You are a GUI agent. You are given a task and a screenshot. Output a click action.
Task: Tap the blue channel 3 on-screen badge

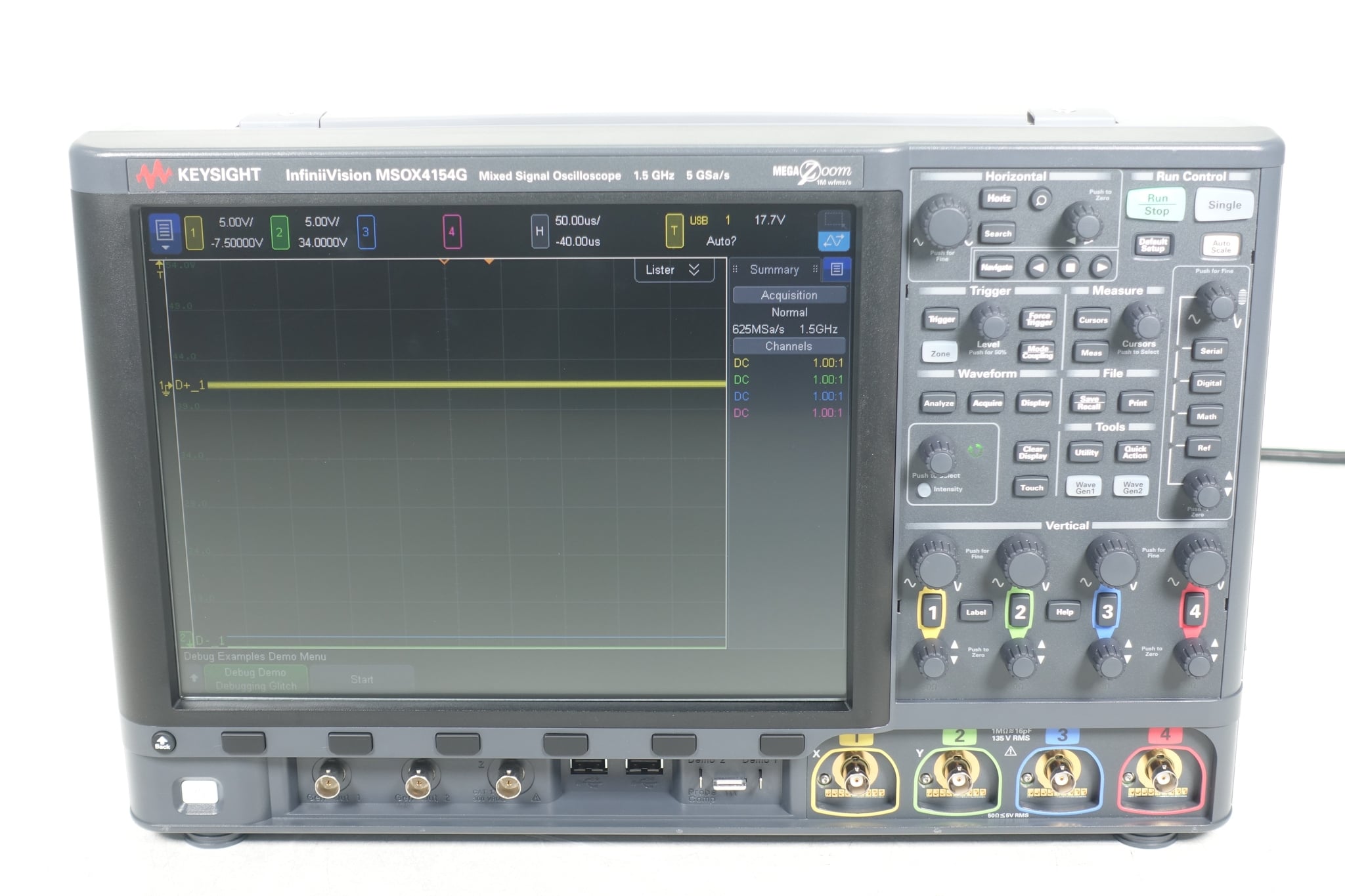(x=366, y=232)
